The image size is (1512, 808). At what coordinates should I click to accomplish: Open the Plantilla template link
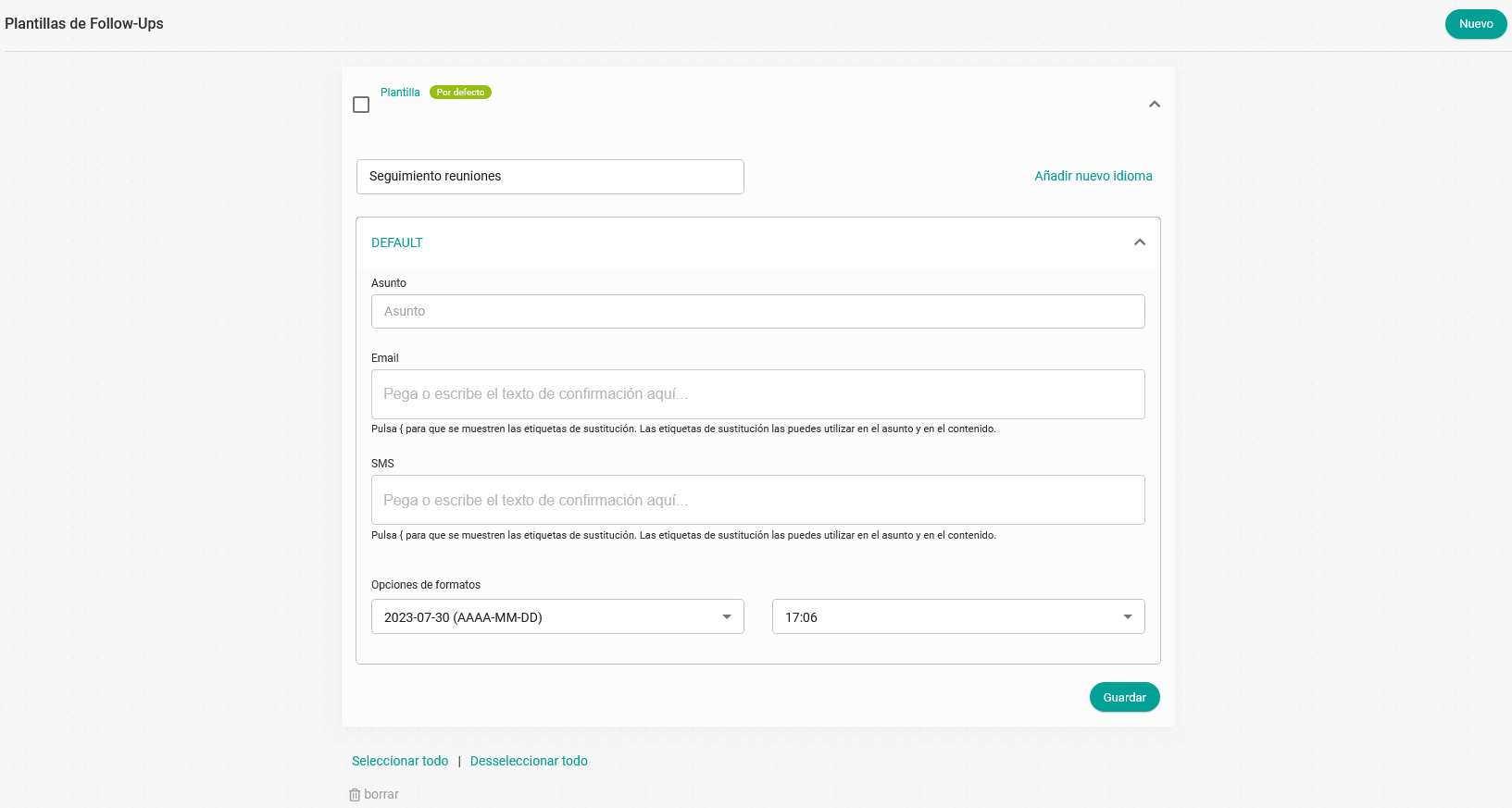(x=400, y=93)
